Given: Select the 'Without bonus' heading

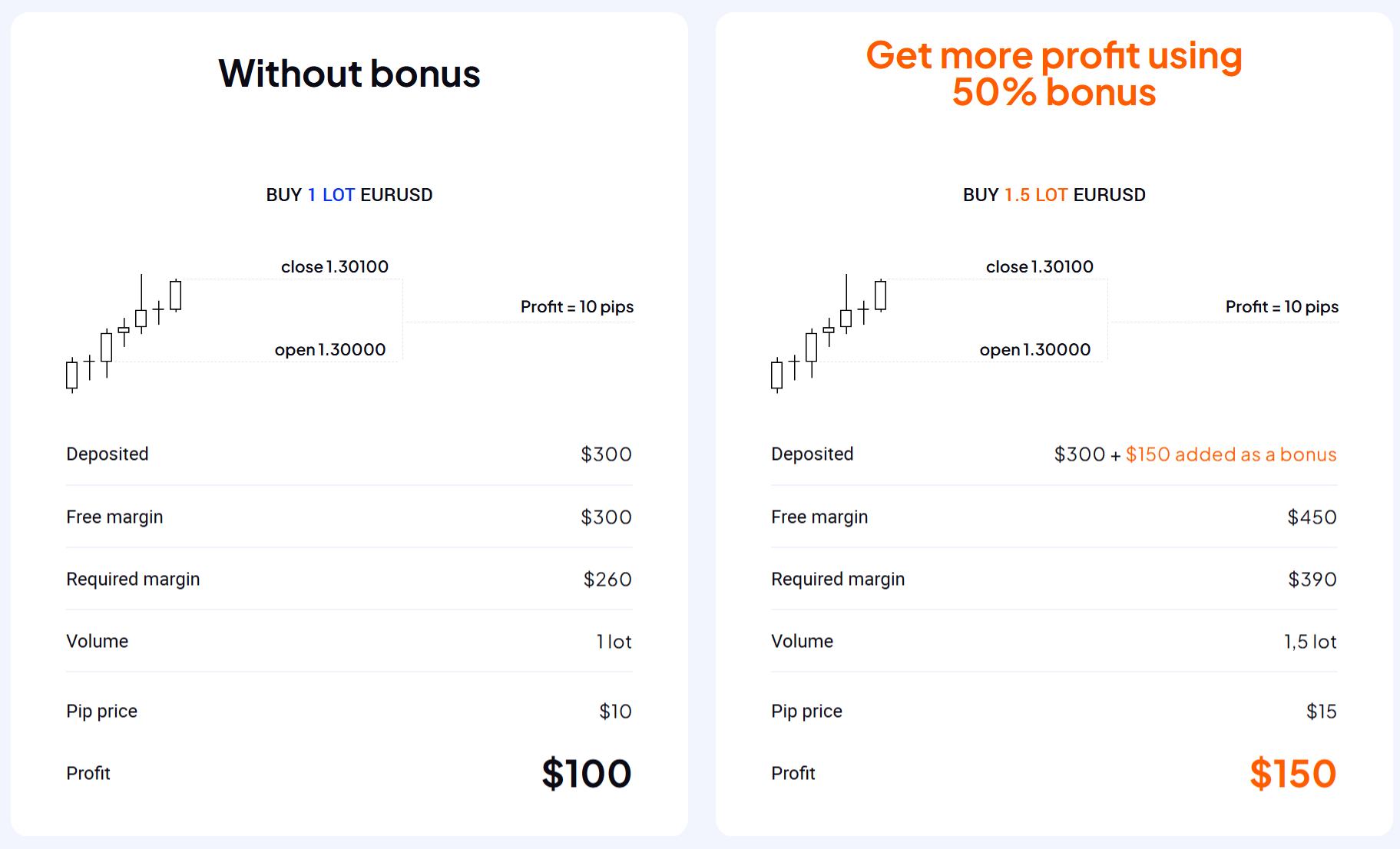Looking at the screenshot, I should (349, 74).
